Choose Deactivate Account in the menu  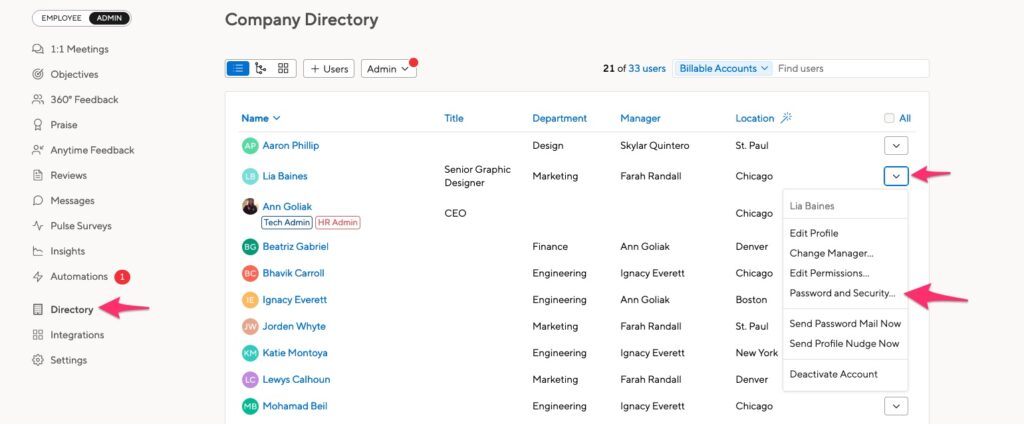(833, 374)
